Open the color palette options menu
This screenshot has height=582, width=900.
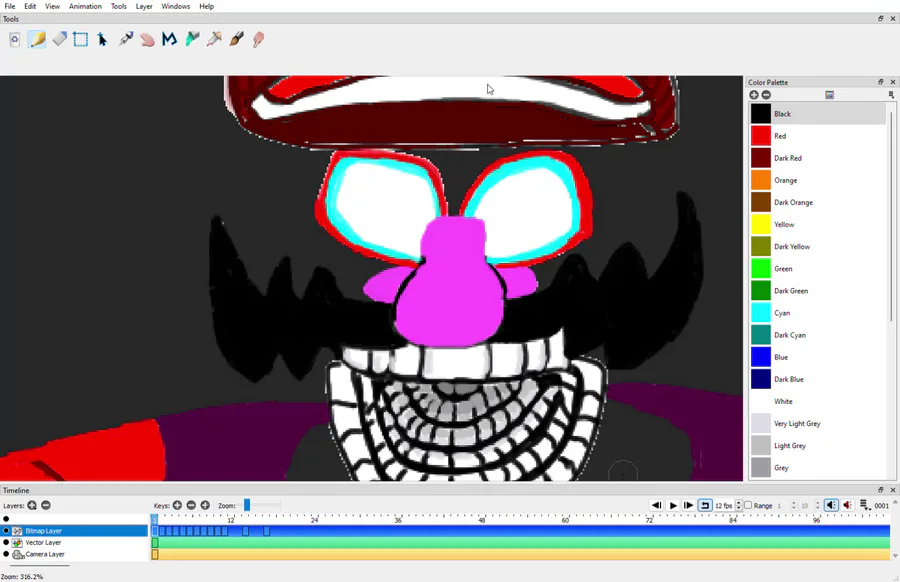891,95
